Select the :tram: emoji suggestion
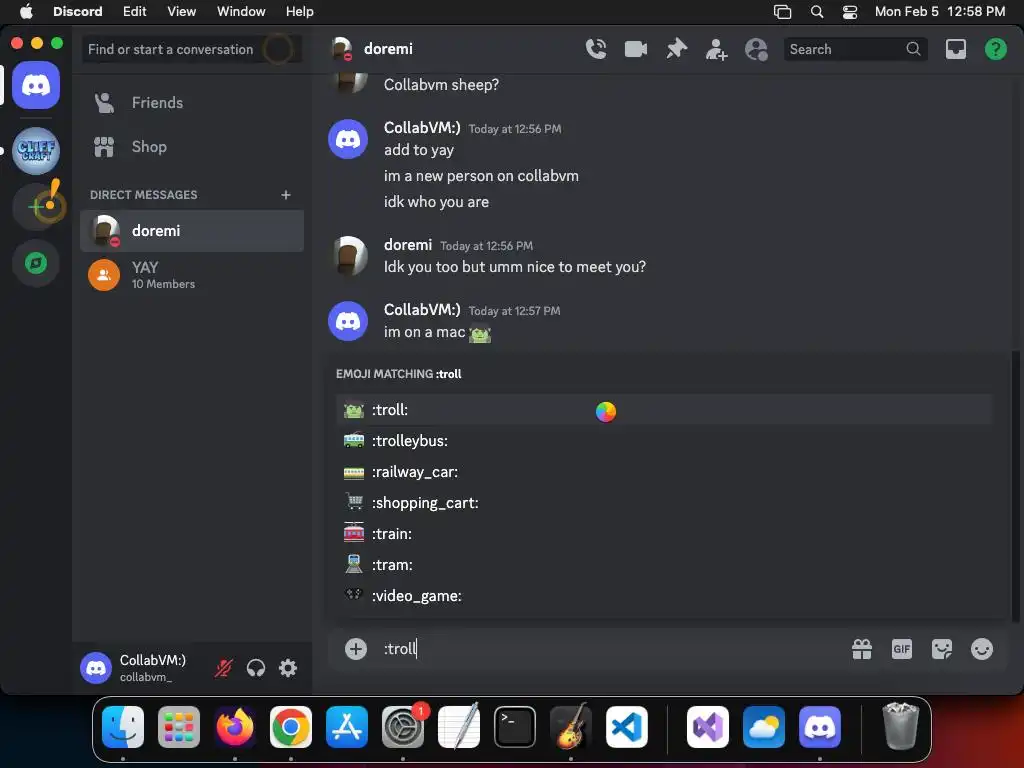The width and height of the screenshot is (1024, 768). 664,565
